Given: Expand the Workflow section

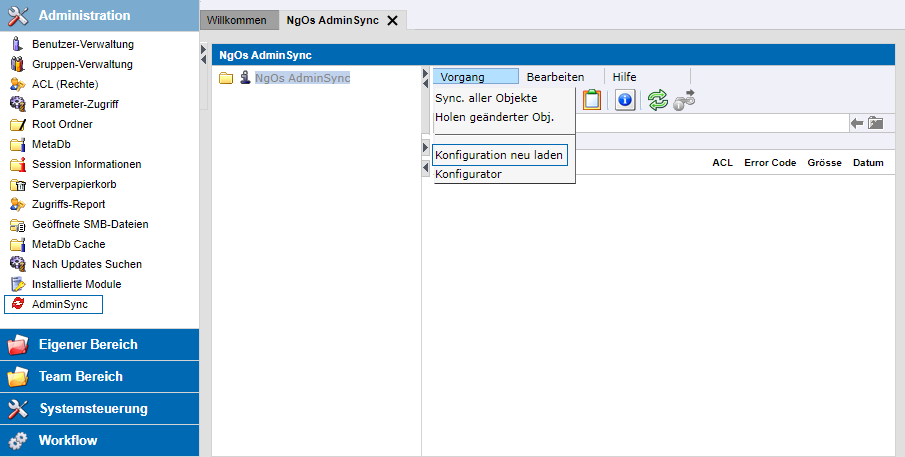Looking at the screenshot, I should 100,441.
